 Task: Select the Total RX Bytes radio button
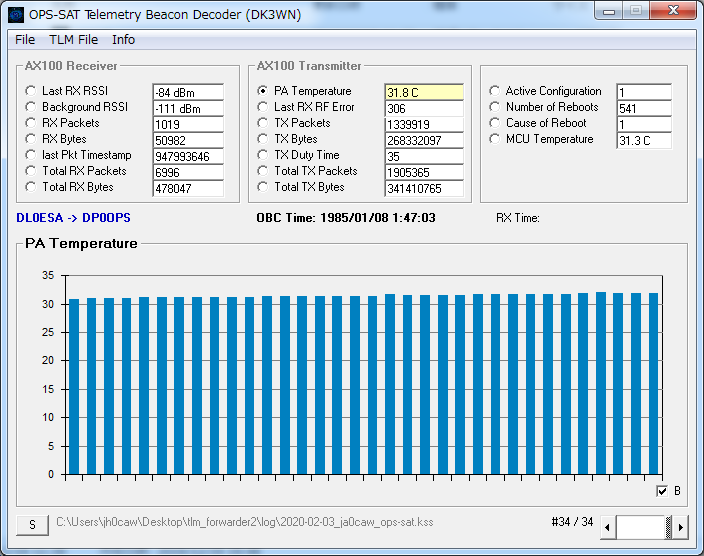[x=31, y=187]
